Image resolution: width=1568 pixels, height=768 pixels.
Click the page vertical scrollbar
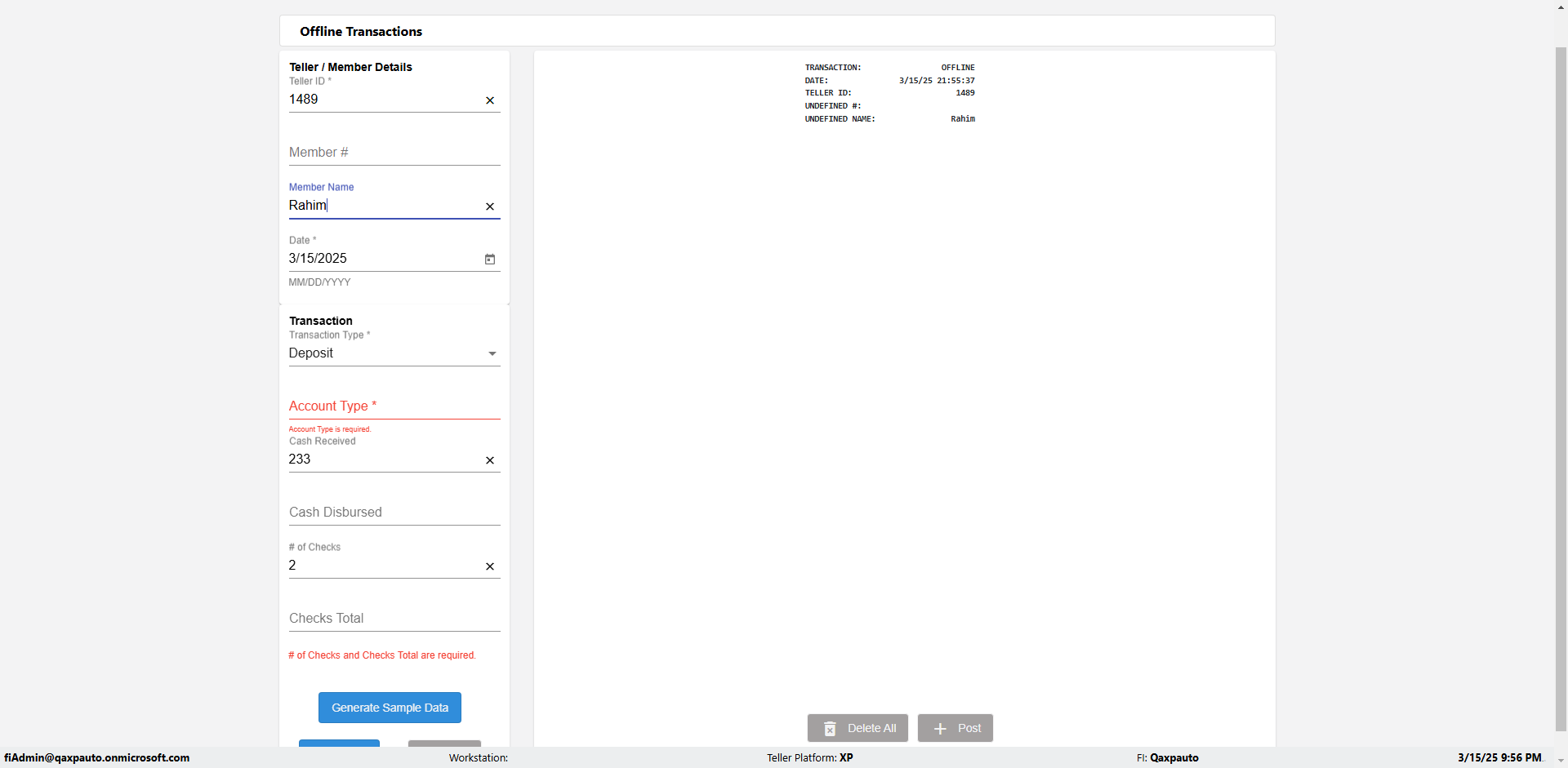coord(1561,388)
